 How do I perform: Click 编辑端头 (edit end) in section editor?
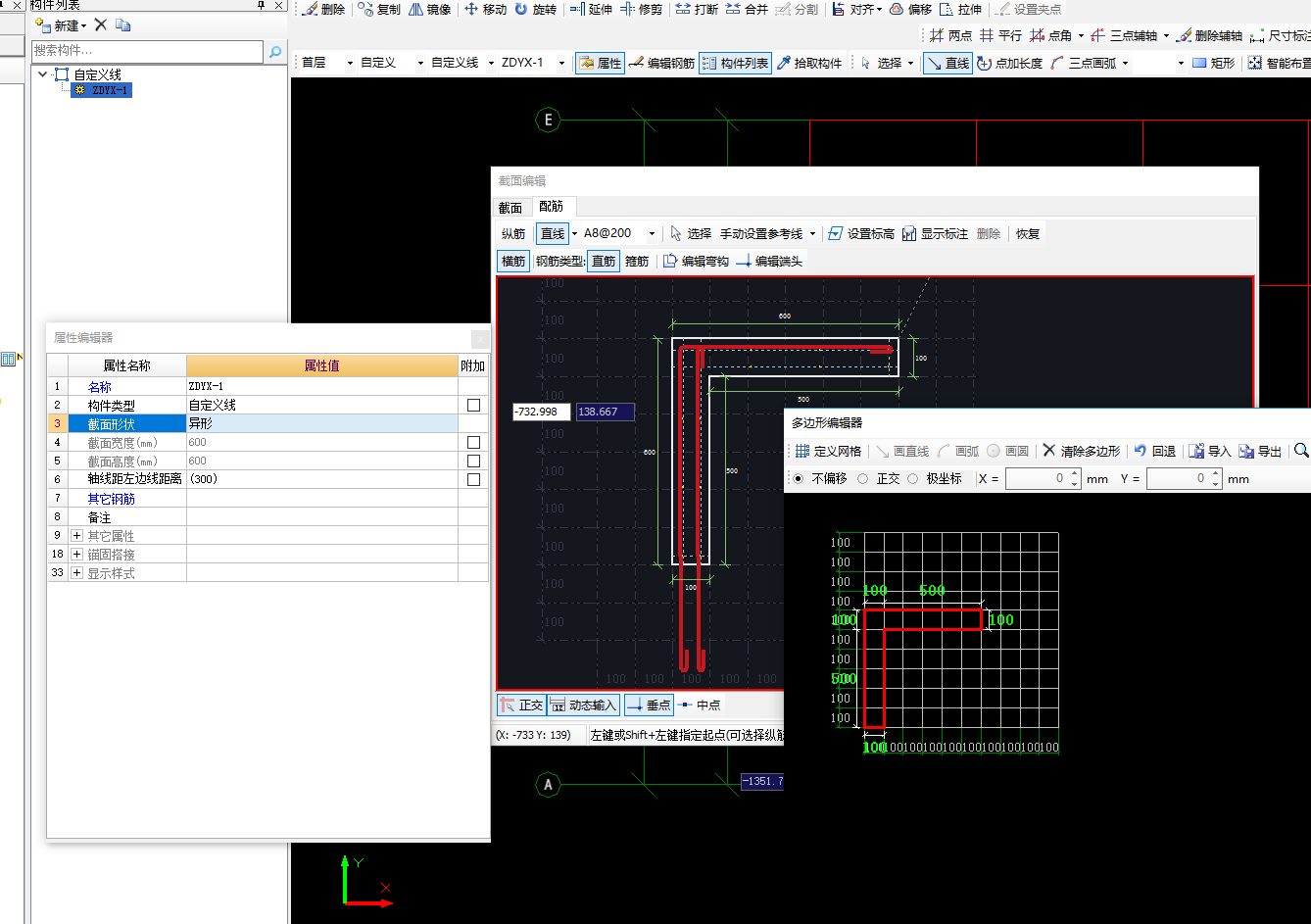[x=769, y=261]
